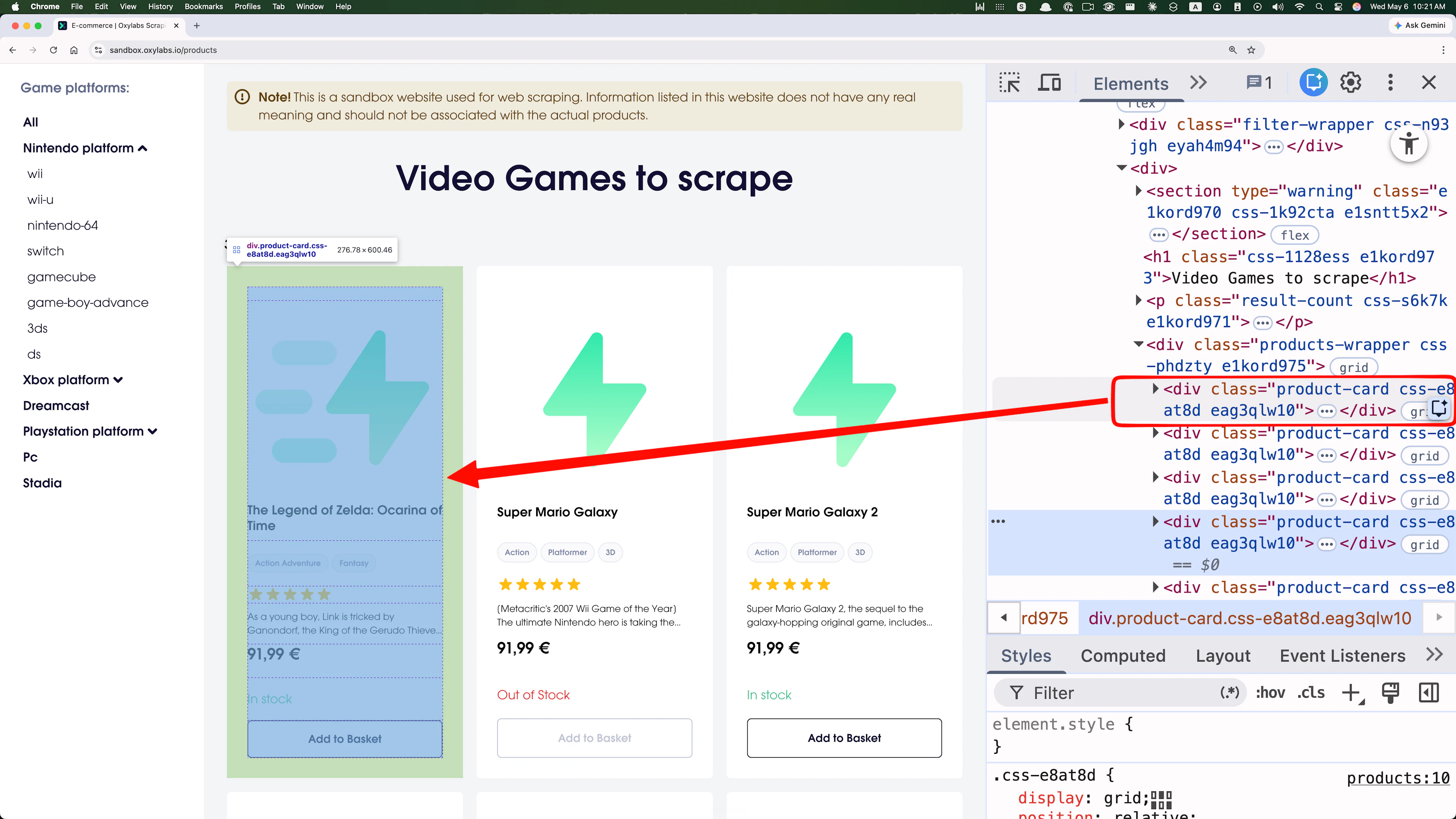The height and width of the screenshot is (819, 1456).
Task: Expand the section type warning node
Action: coord(1138,191)
